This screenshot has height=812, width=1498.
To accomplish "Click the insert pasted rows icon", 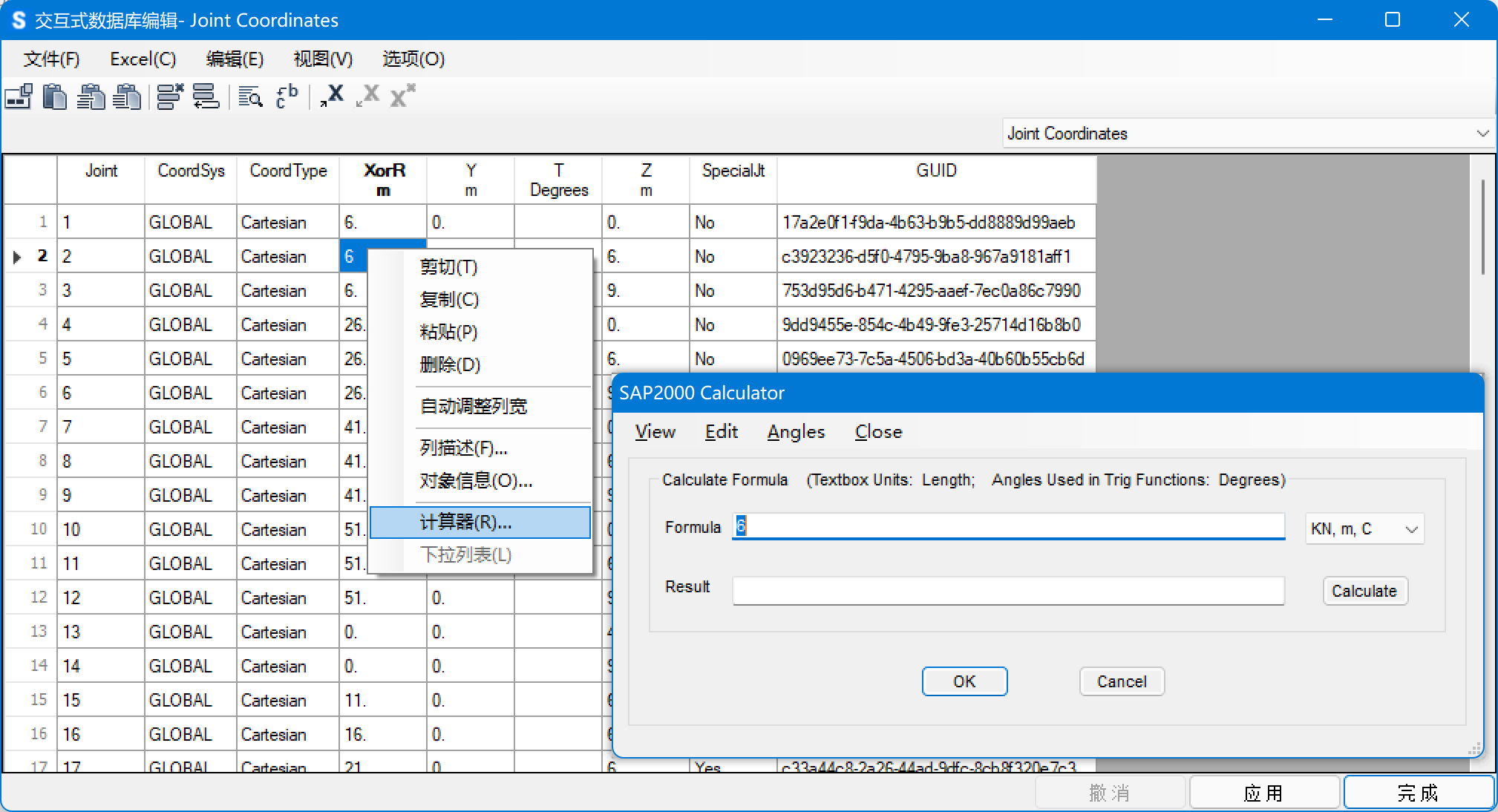I will tap(91, 97).
